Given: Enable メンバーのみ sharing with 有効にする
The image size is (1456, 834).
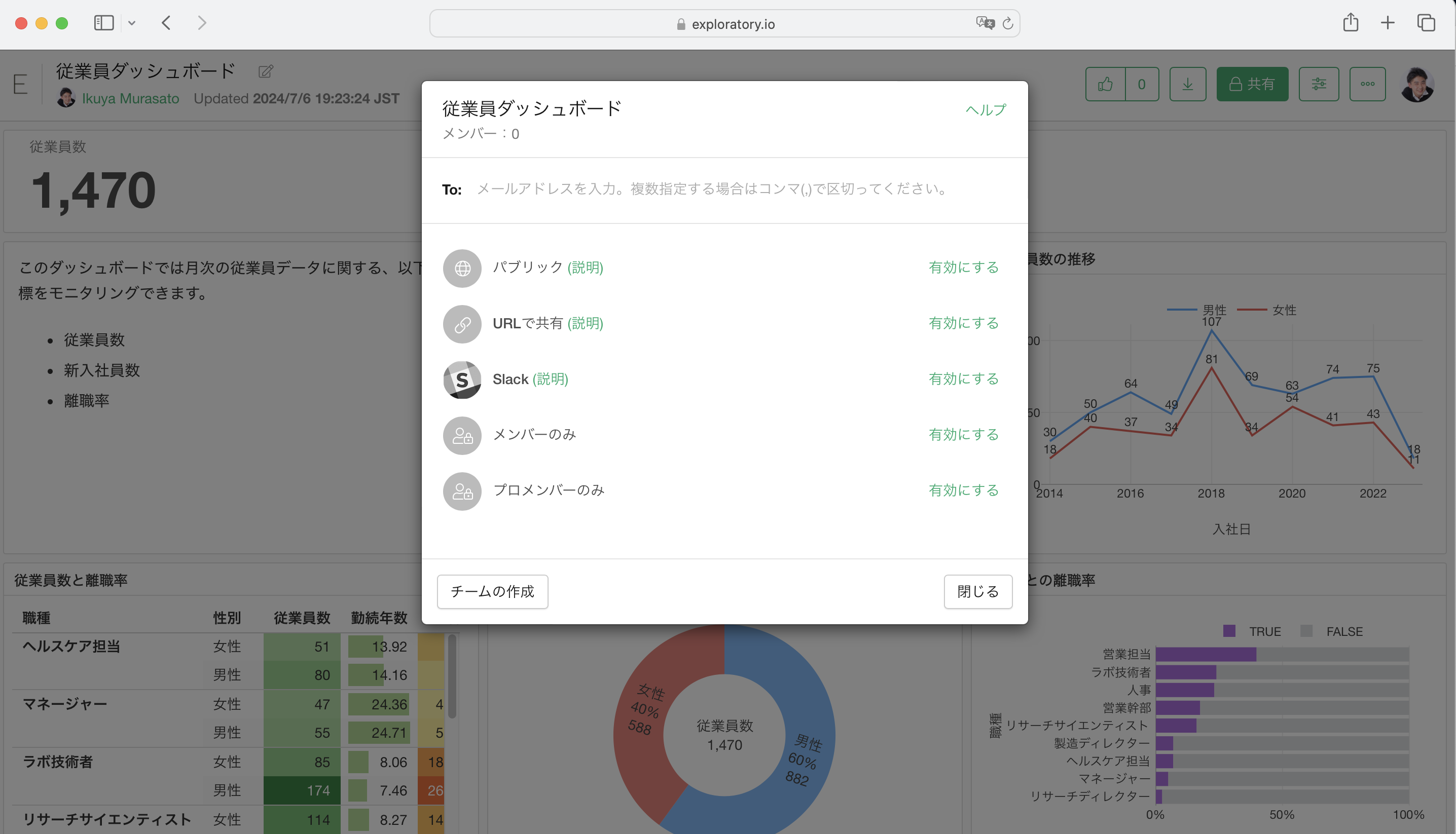Looking at the screenshot, I should [x=964, y=435].
